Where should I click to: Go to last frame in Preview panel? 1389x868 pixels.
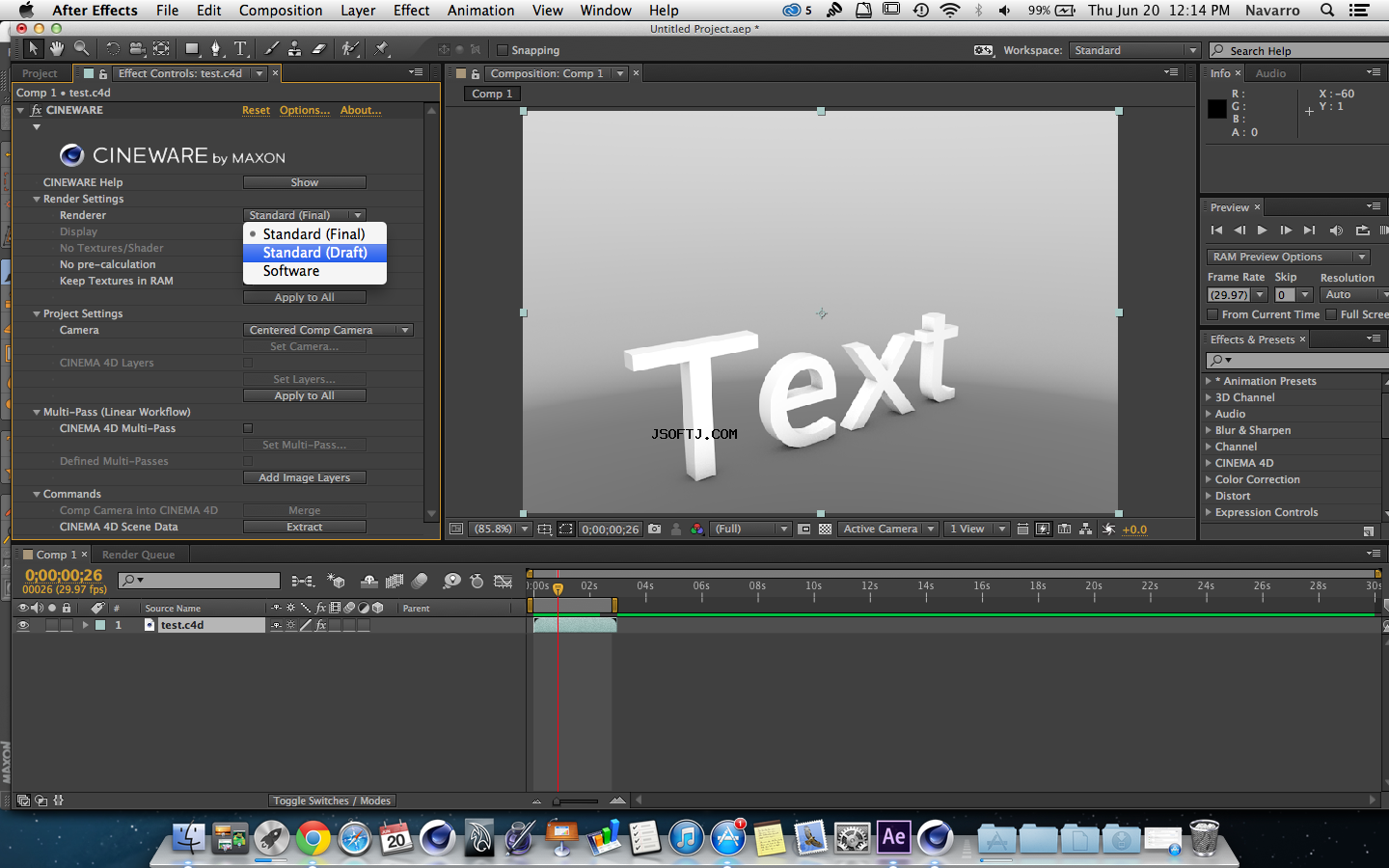point(1309,231)
